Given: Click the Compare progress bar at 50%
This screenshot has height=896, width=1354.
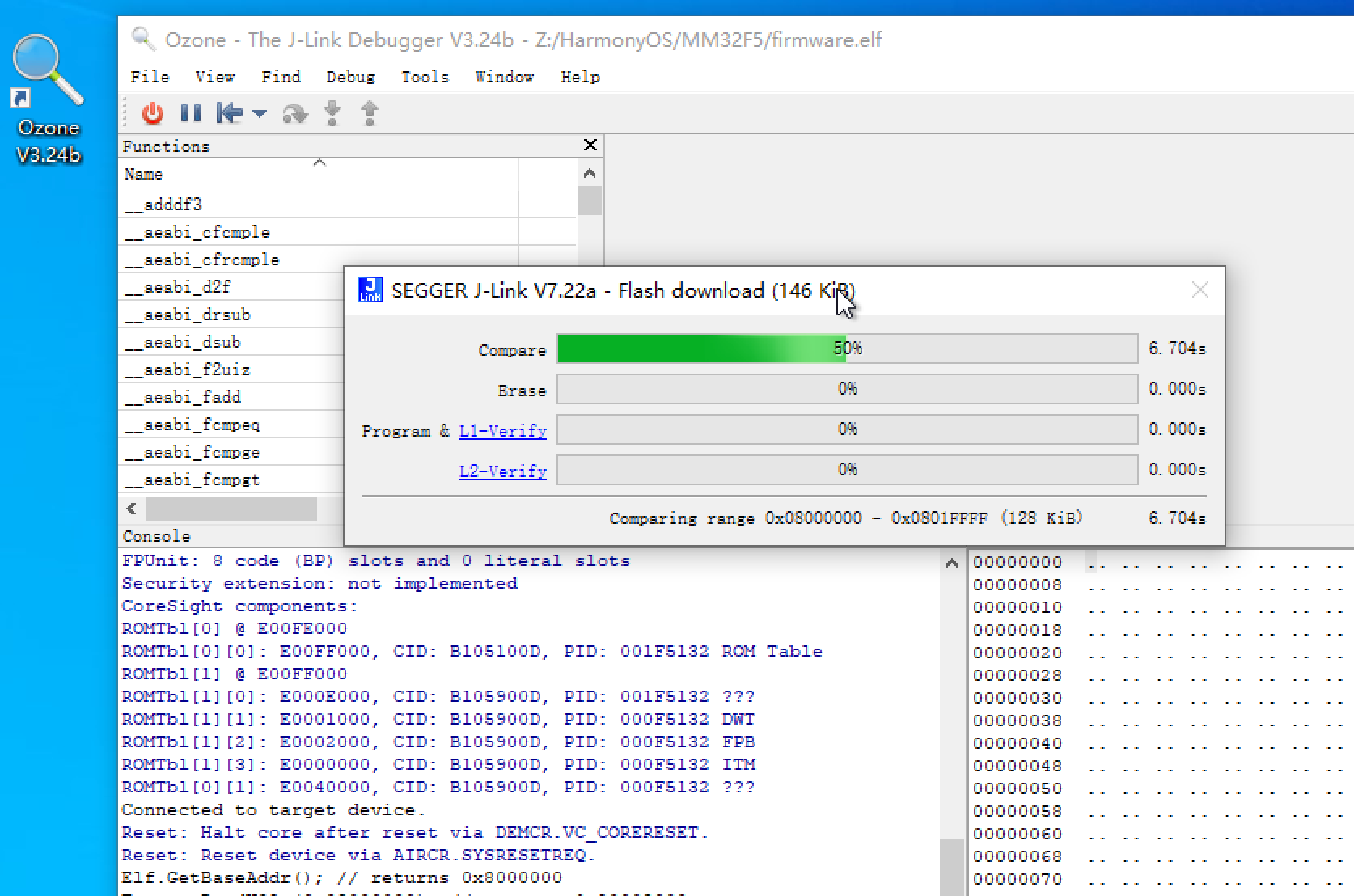Looking at the screenshot, I should tap(847, 348).
